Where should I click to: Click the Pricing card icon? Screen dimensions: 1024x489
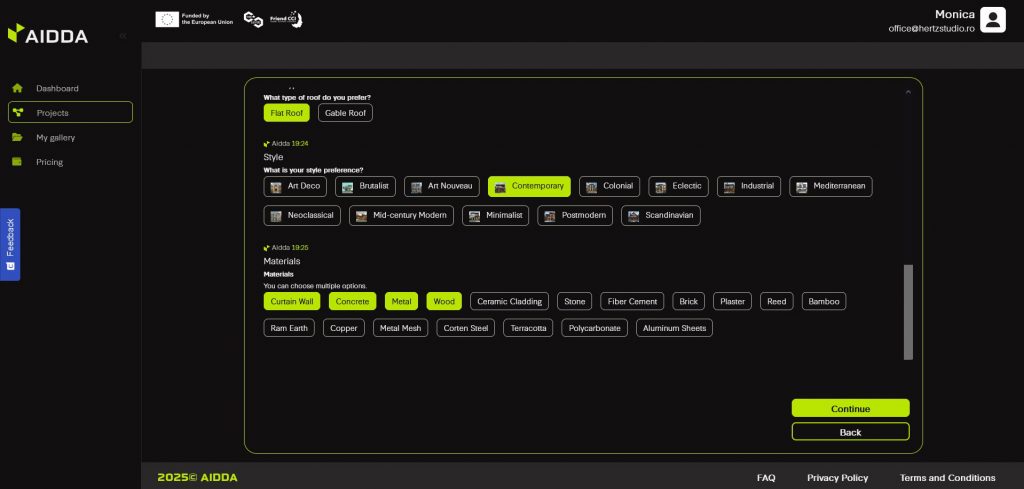(x=17, y=161)
